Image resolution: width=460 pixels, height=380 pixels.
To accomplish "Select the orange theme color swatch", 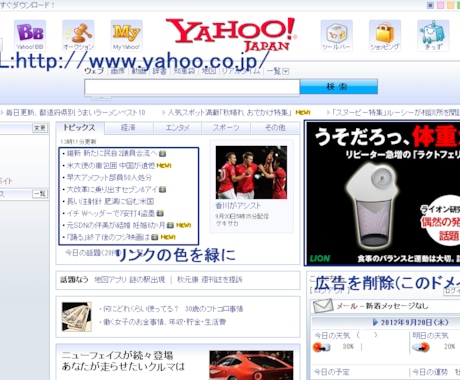I will point(450,5).
